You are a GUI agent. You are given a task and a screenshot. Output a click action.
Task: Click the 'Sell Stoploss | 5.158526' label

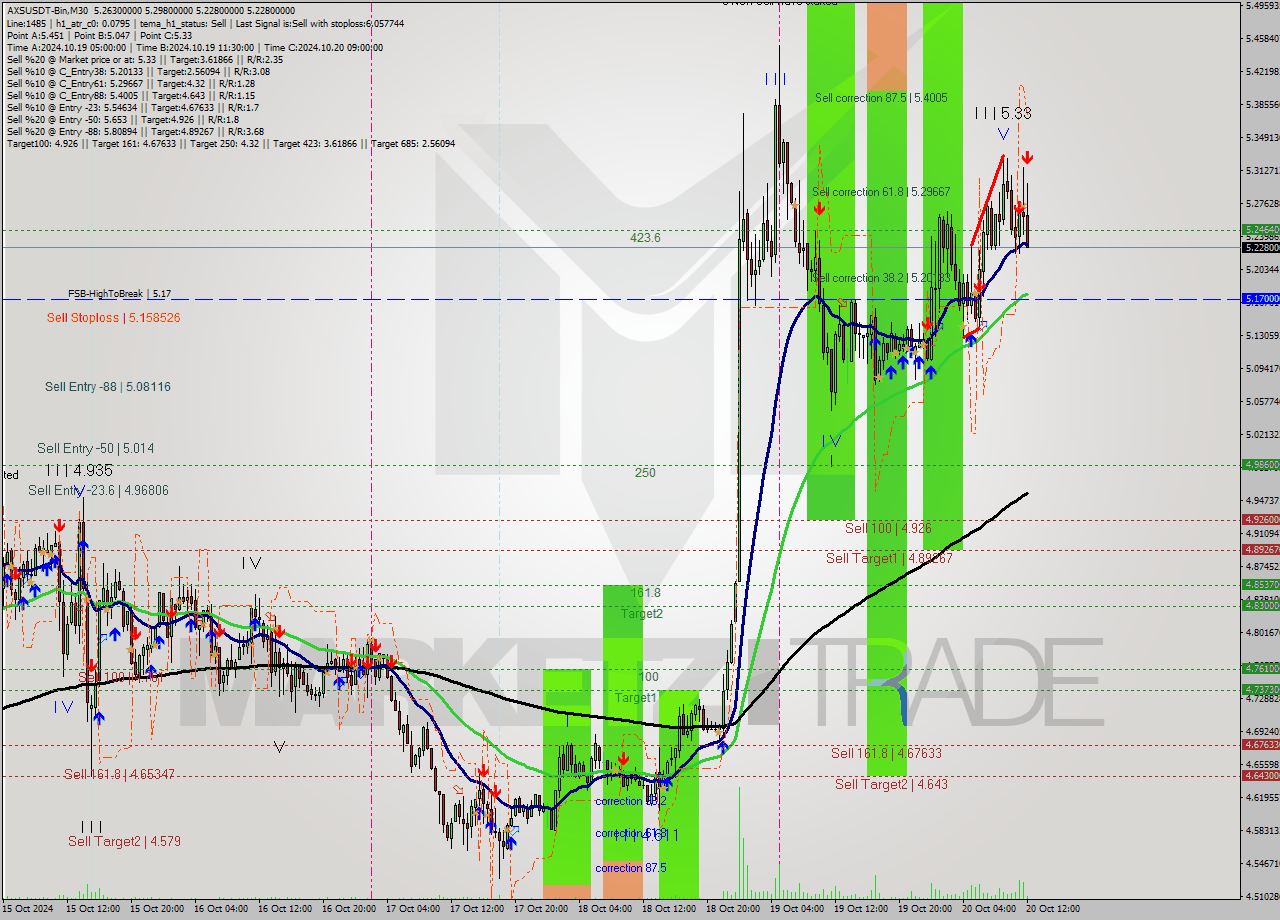pos(113,317)
